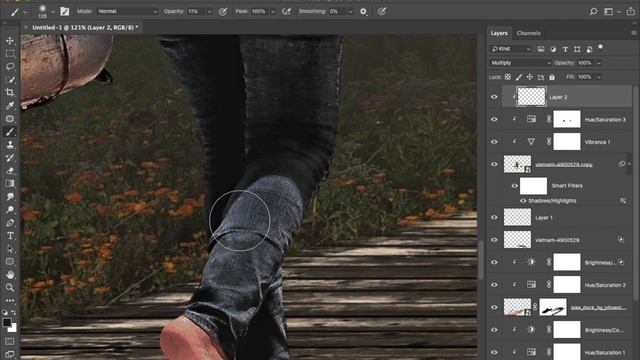Open smoothing options gear
The height and width of the screenshot is (360, 640).
click(x=363, y=11)
